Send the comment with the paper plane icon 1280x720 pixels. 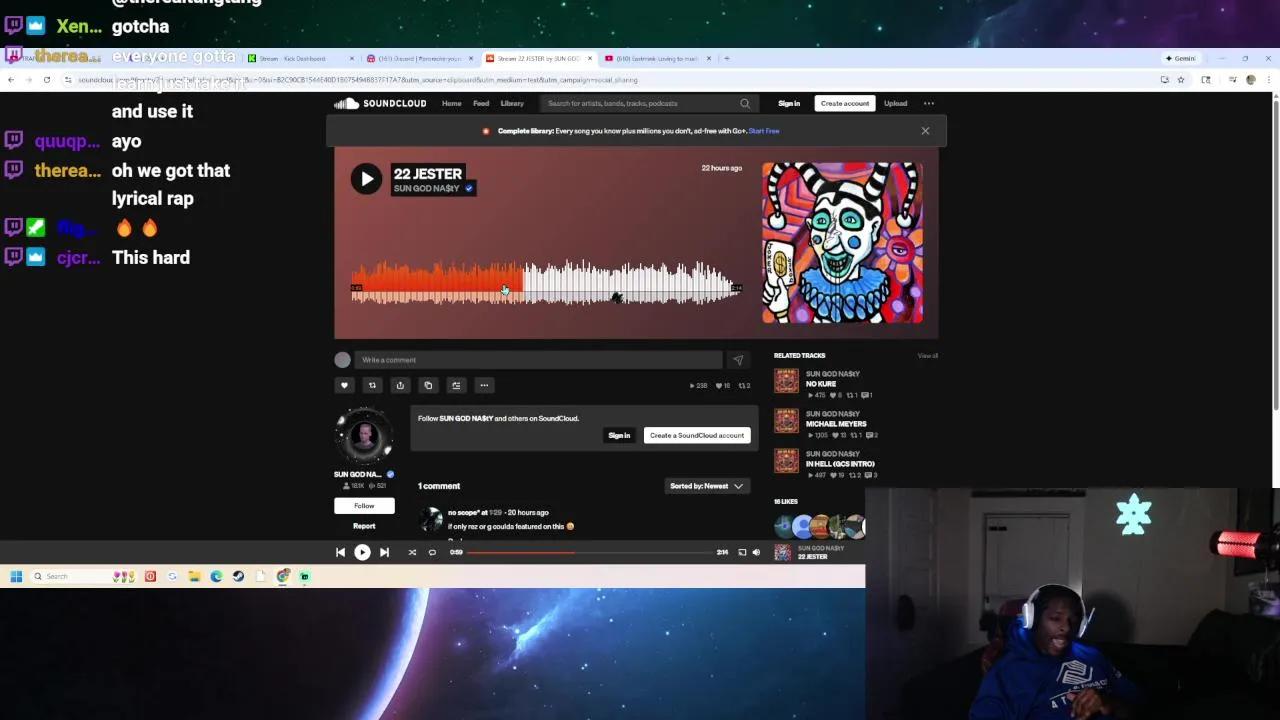coord(738,360)
